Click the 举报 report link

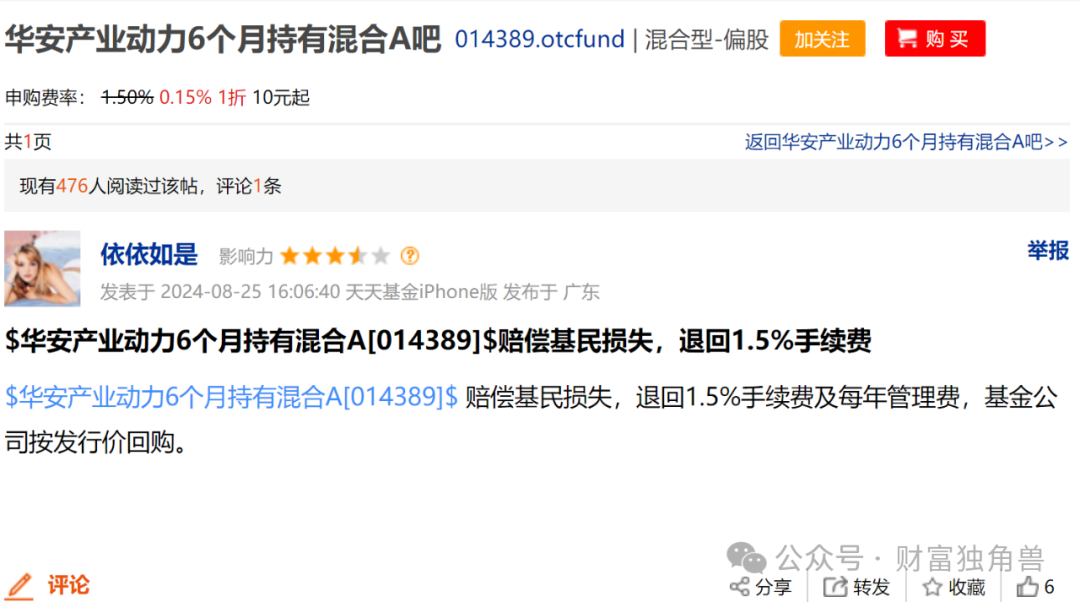click(1048, 250)
